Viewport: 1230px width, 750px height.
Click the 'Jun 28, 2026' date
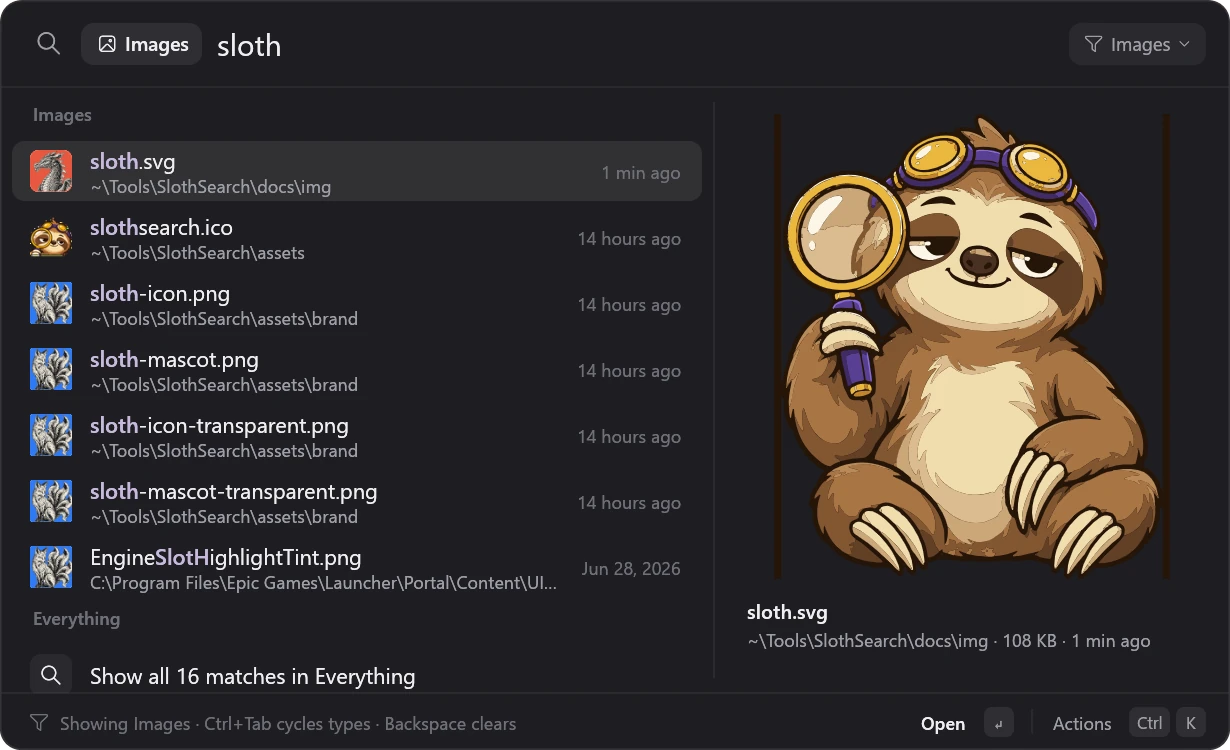click(x=631, y=569)
